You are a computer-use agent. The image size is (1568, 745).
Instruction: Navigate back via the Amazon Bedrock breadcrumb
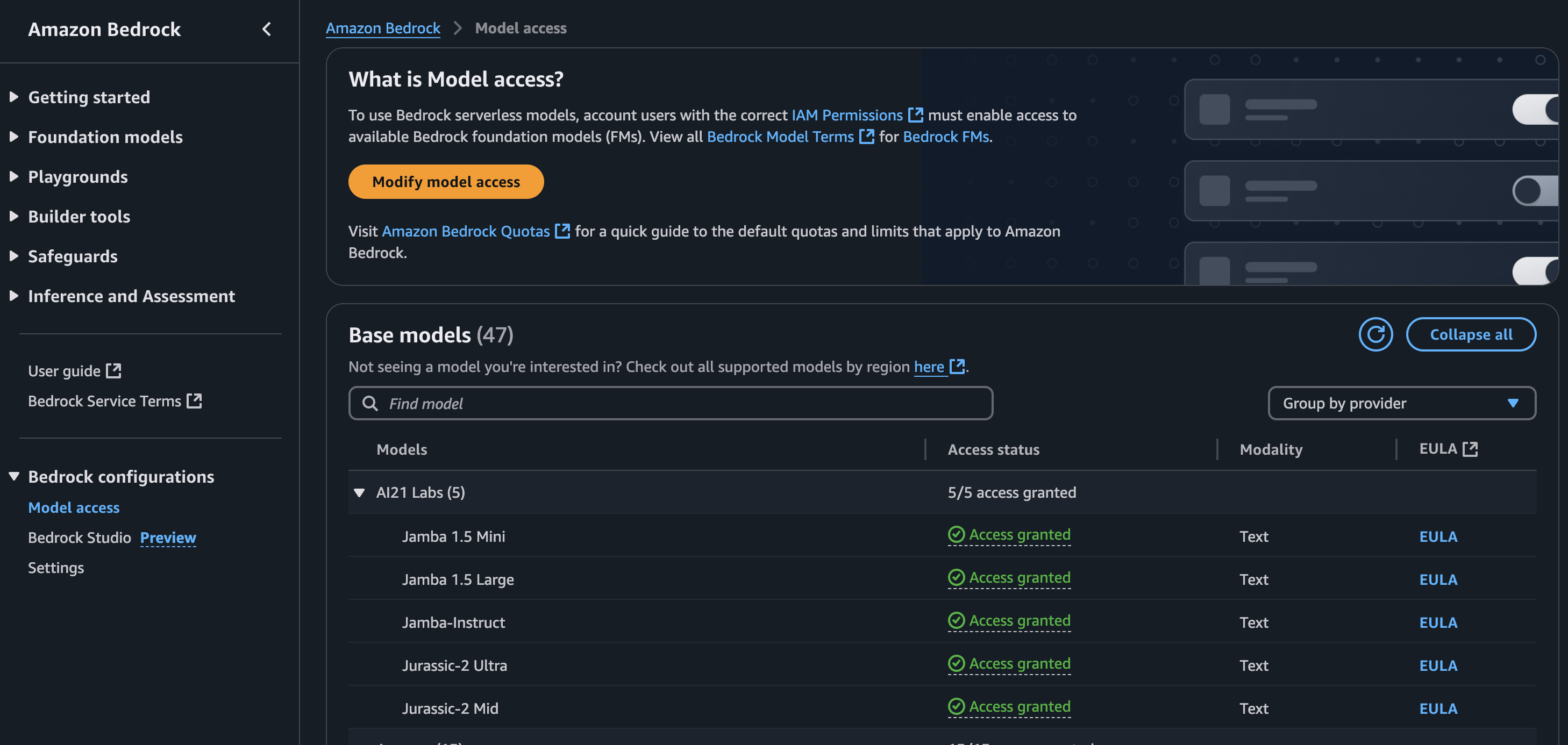(383, 28)
